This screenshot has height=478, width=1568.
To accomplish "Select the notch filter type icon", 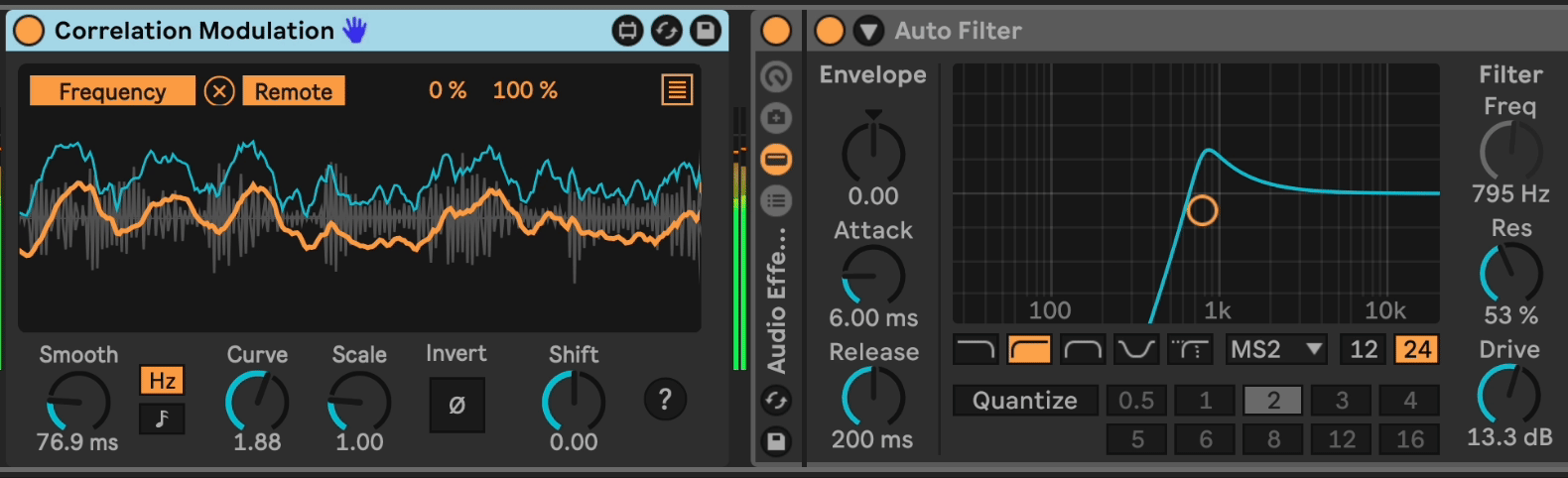I will pos(1135,349).
